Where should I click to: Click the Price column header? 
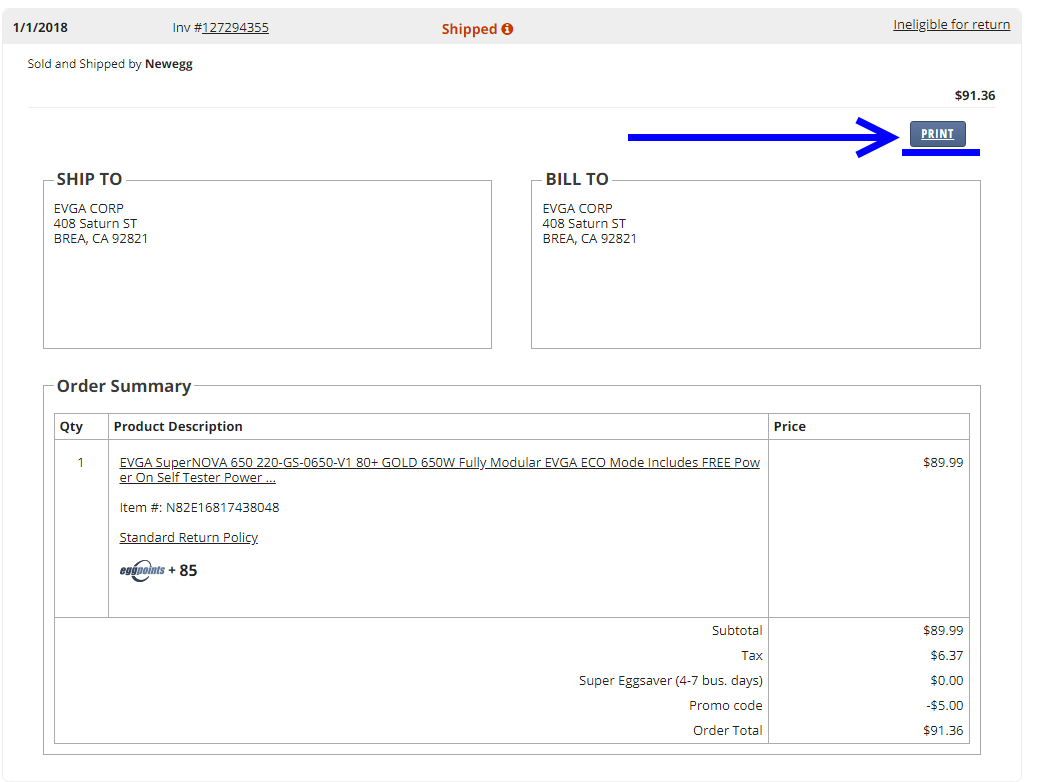click(x=790, y=427)
